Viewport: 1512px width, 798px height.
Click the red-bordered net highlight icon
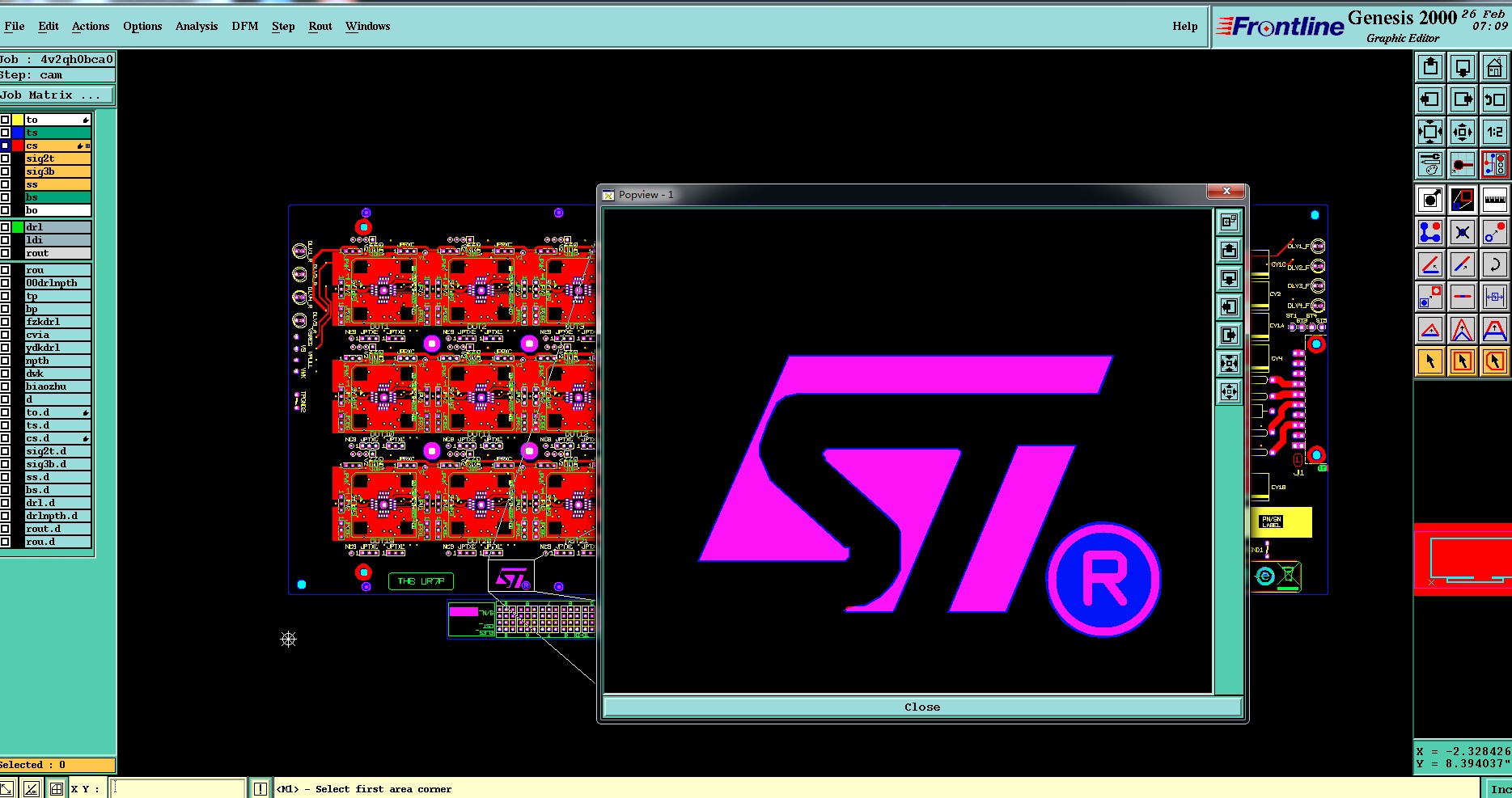coord(1495,164)
